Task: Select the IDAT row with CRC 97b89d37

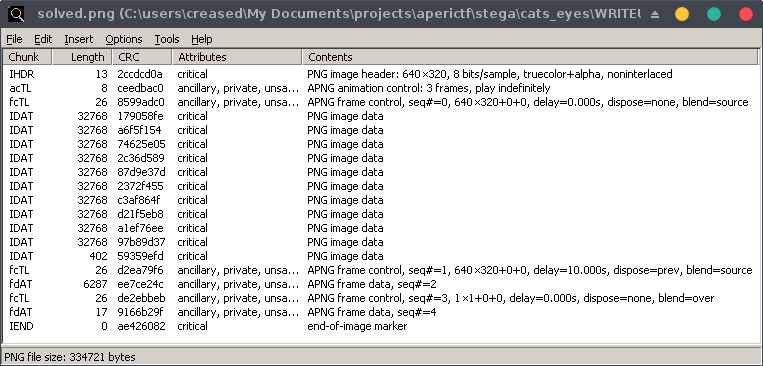Action: pos(382,242)
